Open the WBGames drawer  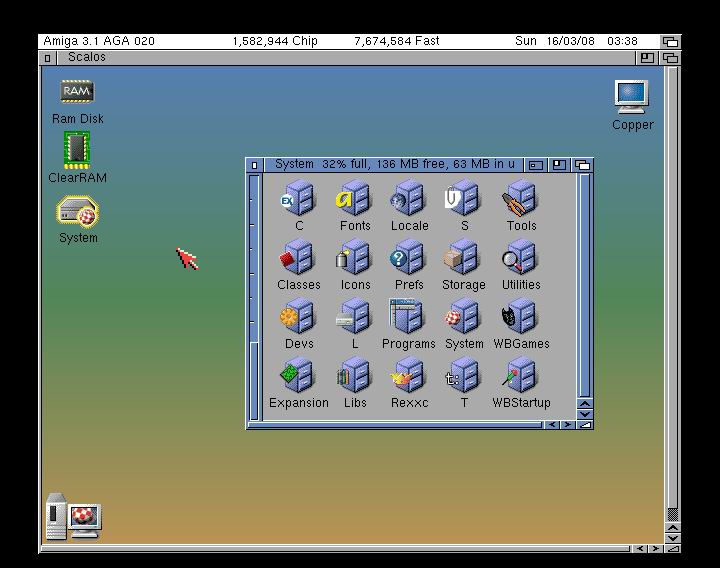521,316
